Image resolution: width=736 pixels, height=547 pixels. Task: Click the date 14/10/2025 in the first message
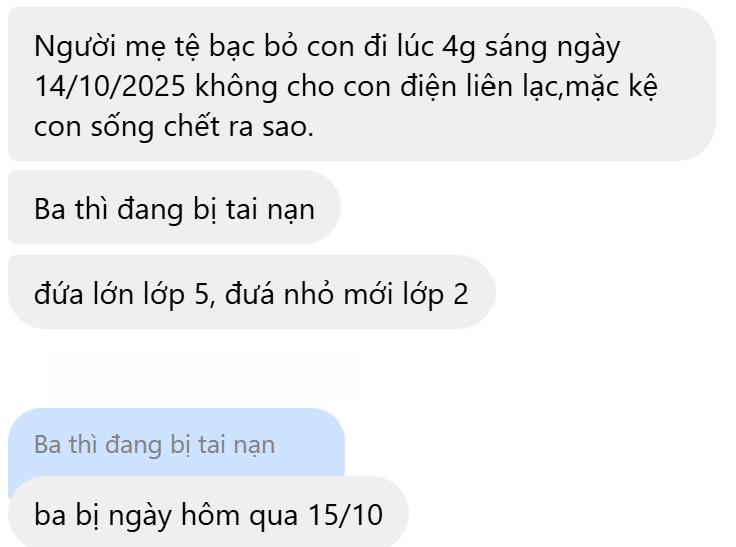point(110,86)
